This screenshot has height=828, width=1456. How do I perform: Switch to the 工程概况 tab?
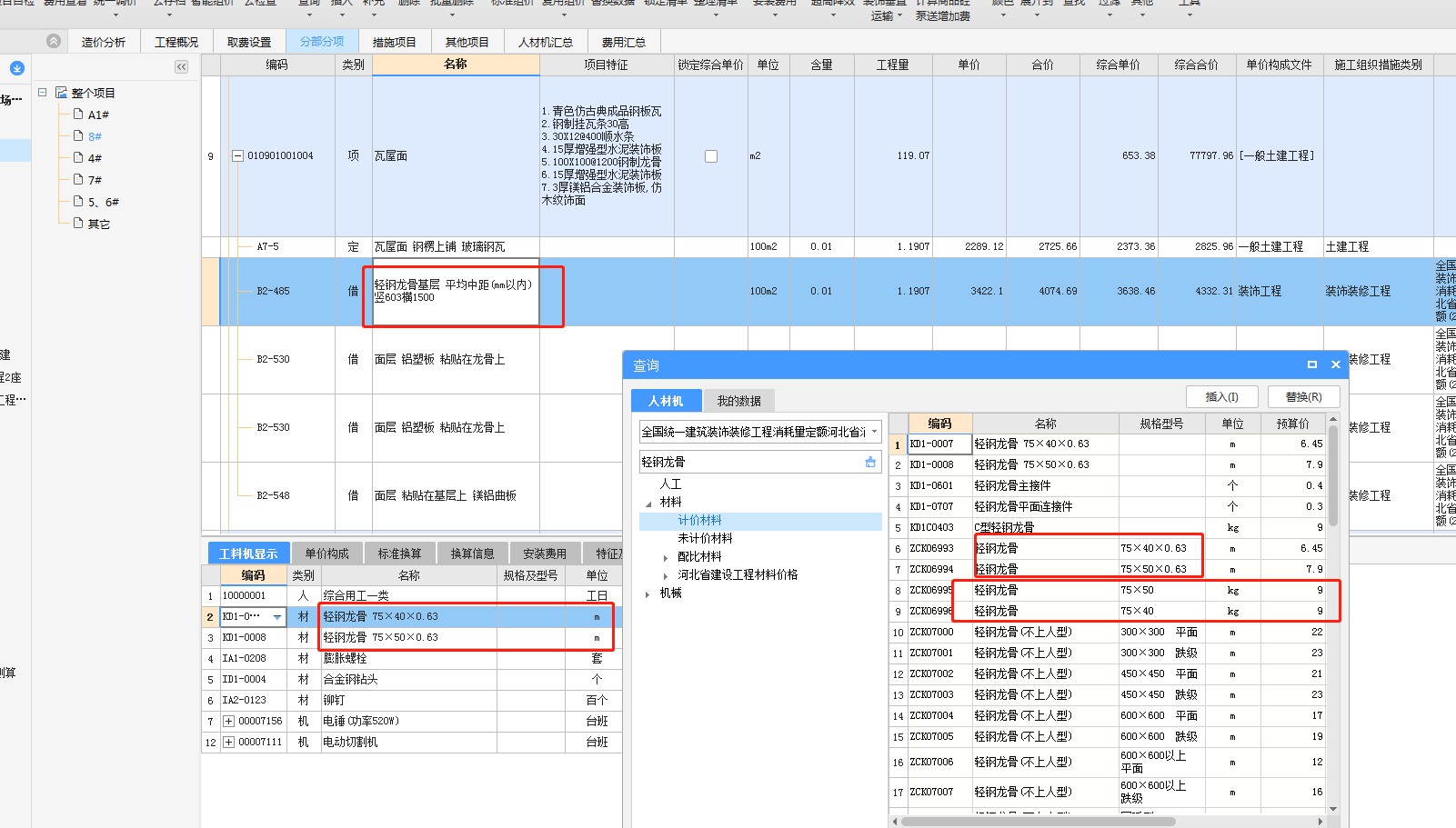176,42
